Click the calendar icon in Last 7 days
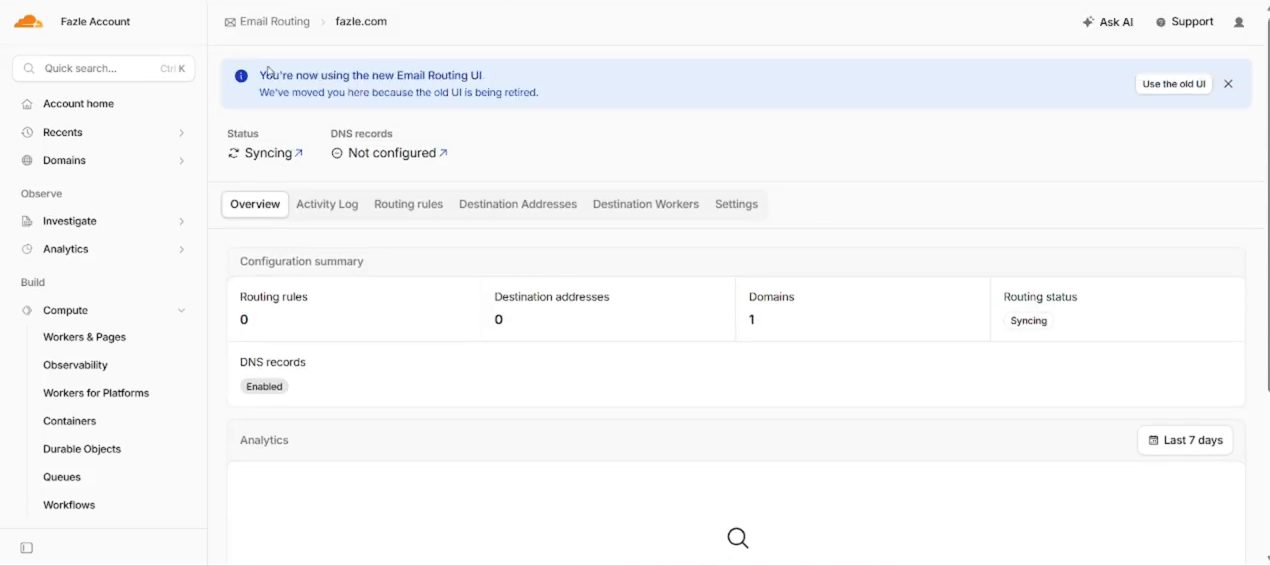1270x566 pixels. click(x=1154, y=440)
